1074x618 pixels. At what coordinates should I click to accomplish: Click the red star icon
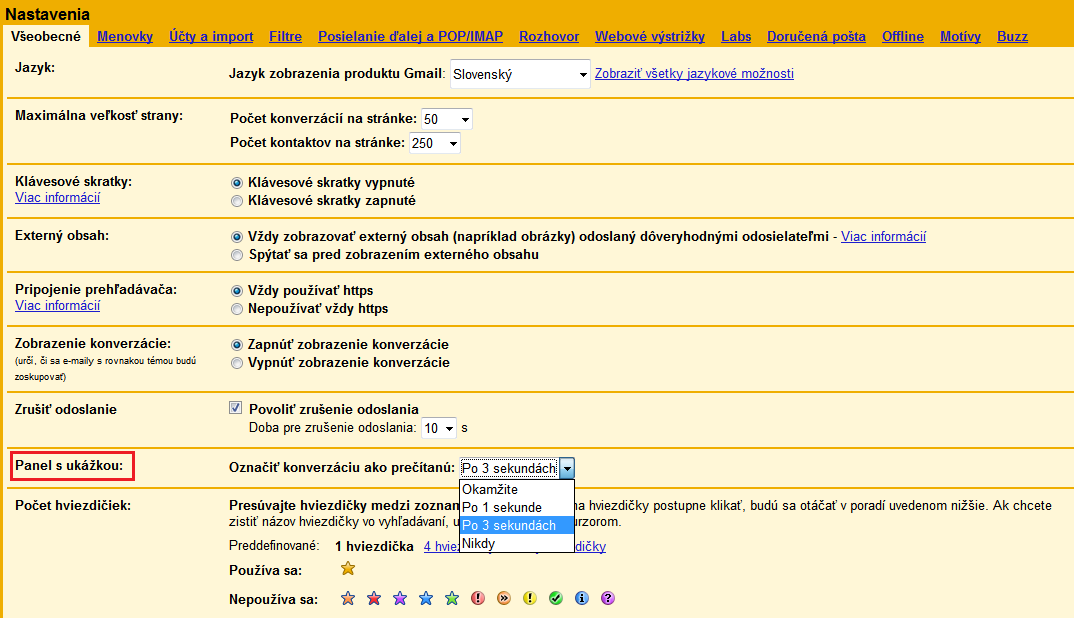pyautogui.click(x=374, y=598)
